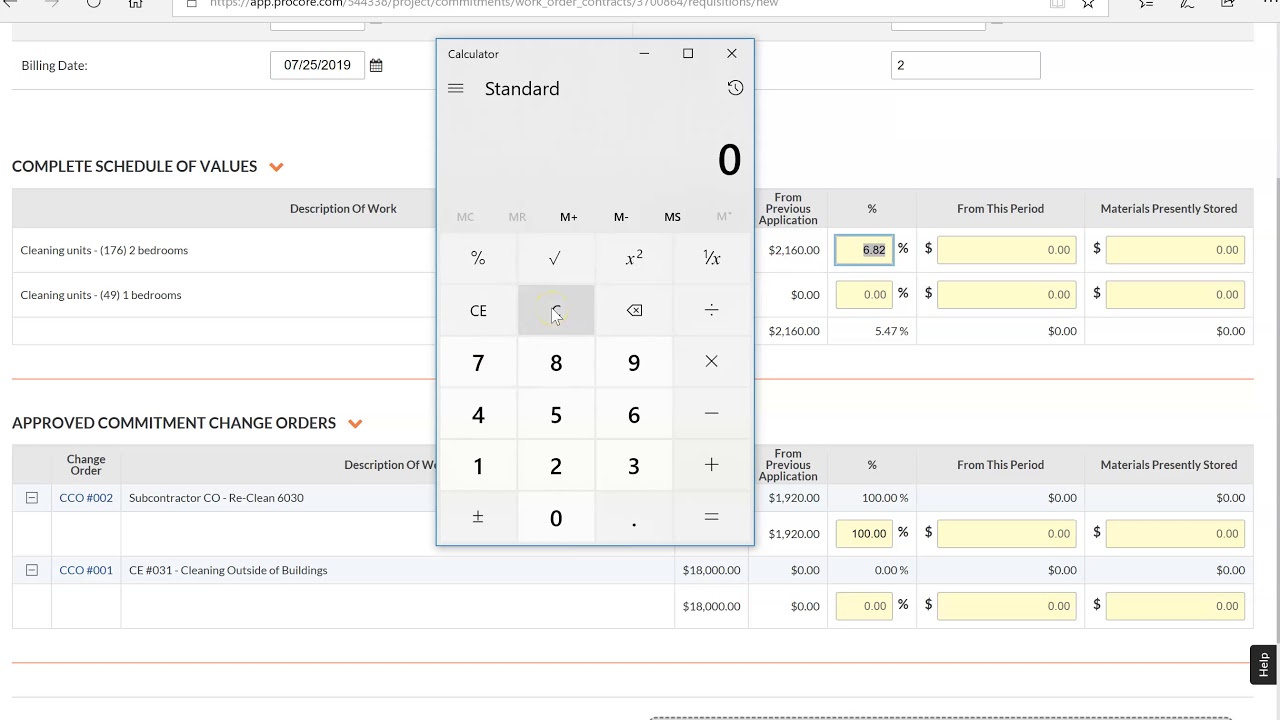Image resolution: width=1280 pixels, height=720 pixels.
Task: Open the calculator history panel
Action: pyautogui.click(x=735, y=88)
